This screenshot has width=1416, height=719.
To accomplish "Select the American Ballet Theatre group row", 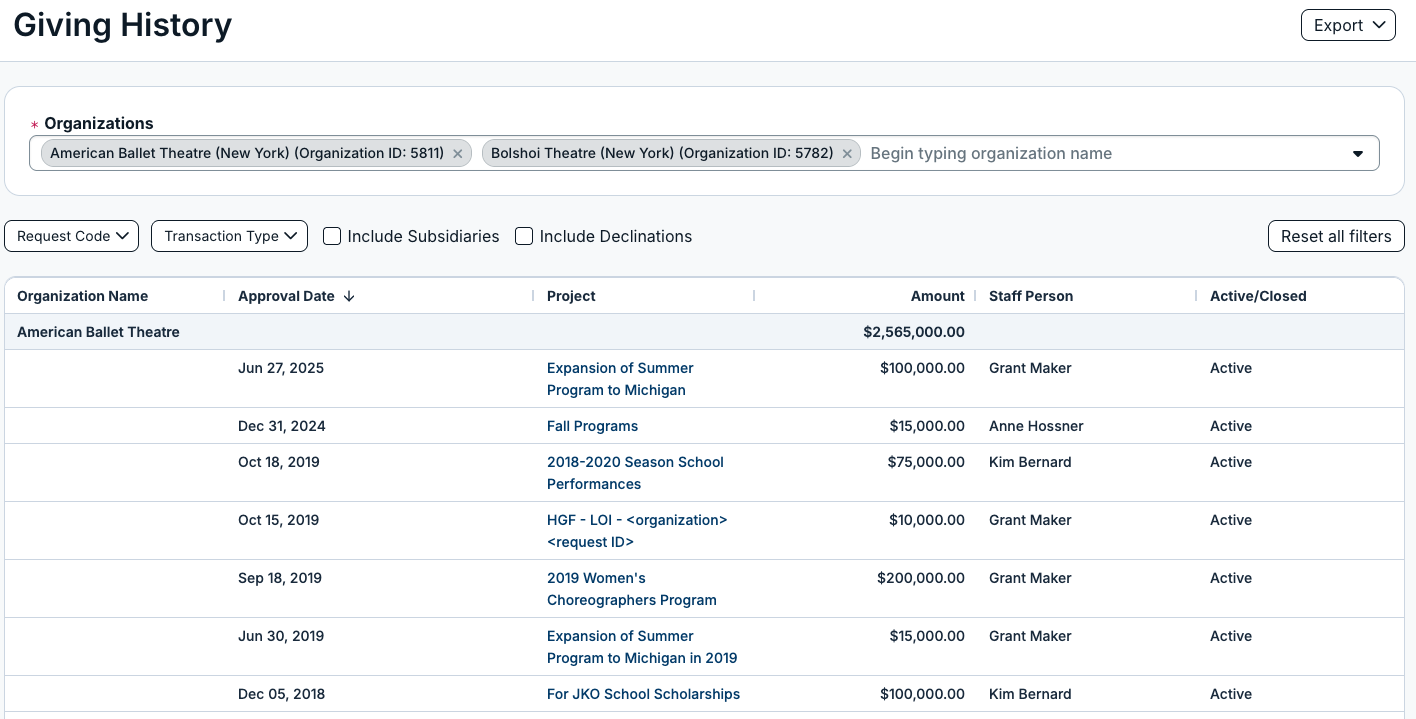I will click(x=704, y=332).
